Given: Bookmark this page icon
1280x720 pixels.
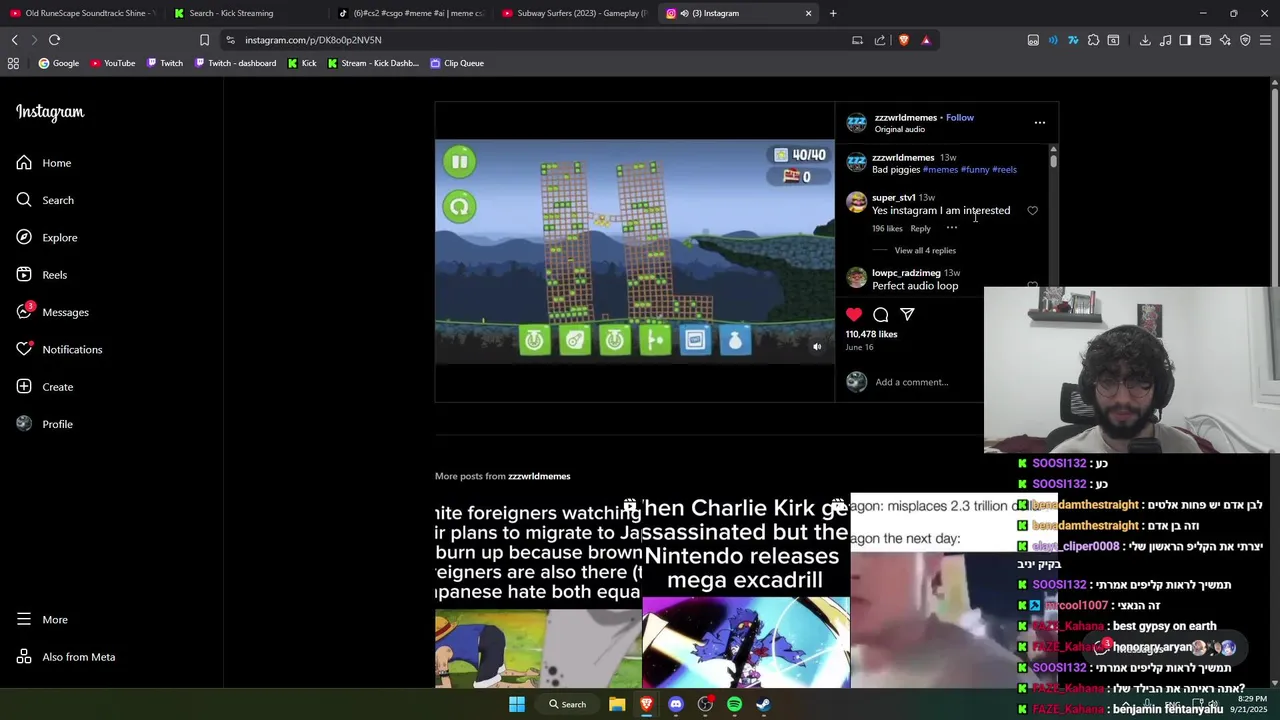Looking at the screenshot, I should pyautogui.click(x=204, y=40).
